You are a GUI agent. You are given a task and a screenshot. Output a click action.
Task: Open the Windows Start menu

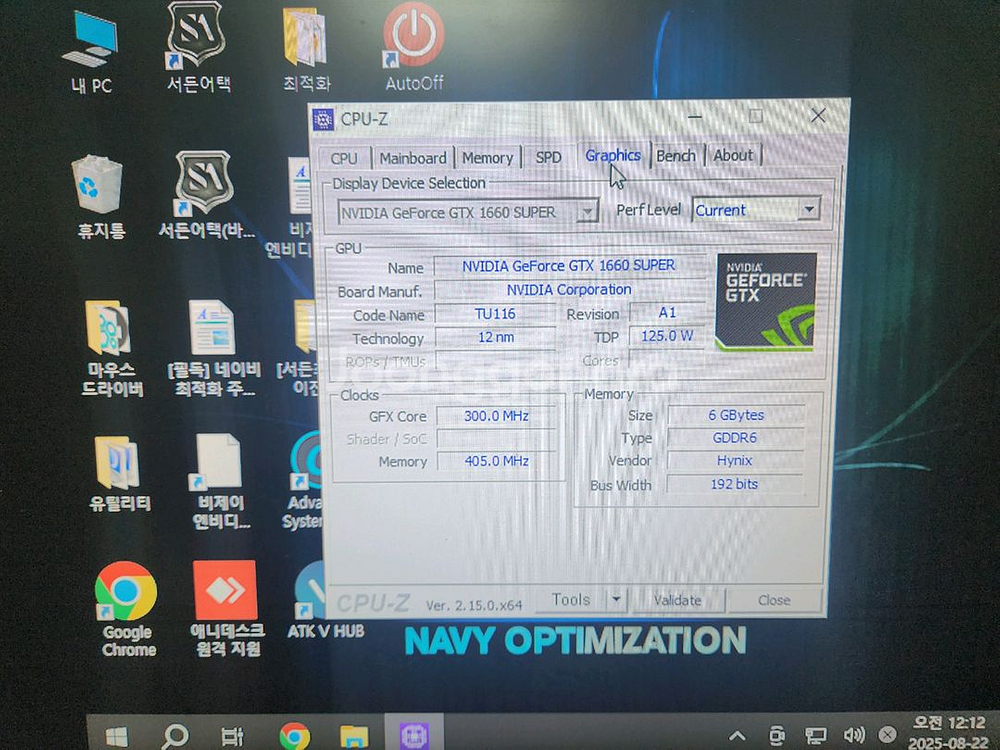tap(116, 737)
